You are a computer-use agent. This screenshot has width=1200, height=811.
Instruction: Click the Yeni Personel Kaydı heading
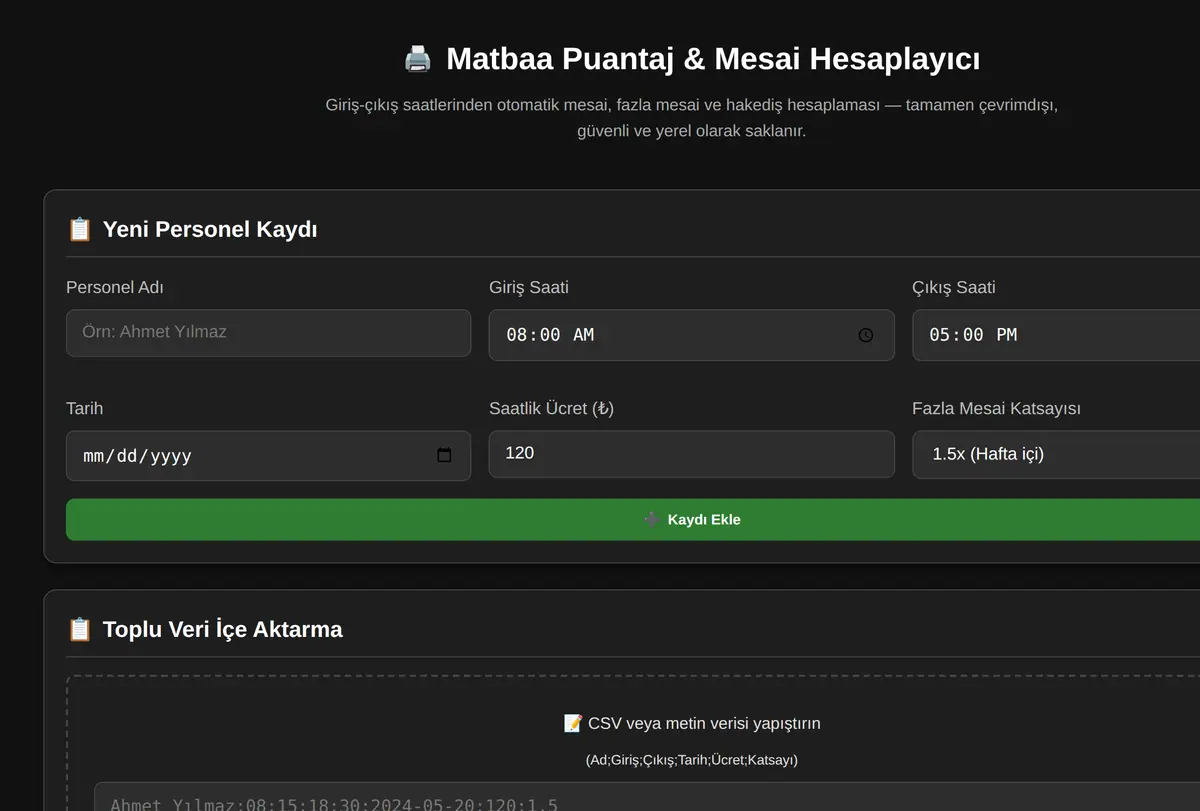[x=210, y=229]
